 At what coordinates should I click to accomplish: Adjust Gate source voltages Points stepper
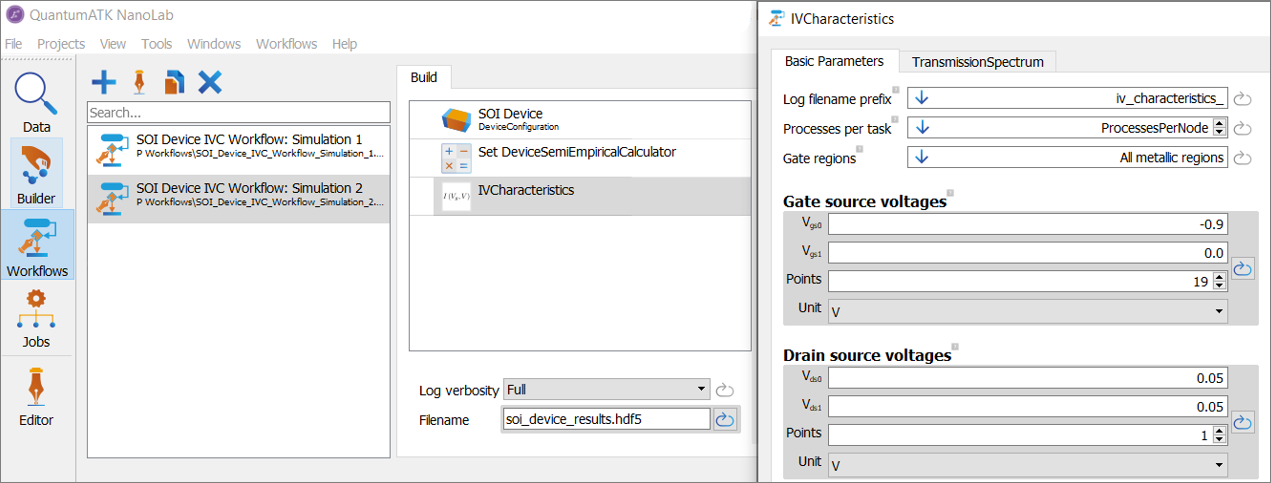coord(1219,282)
